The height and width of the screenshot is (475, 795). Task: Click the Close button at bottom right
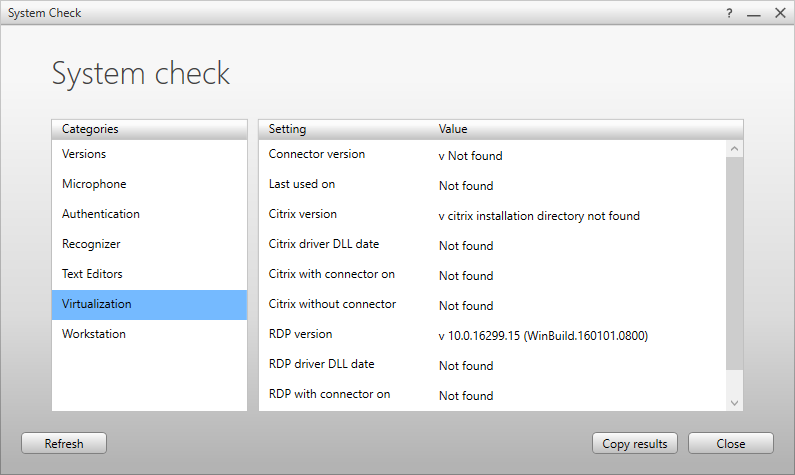pos(730,443)
